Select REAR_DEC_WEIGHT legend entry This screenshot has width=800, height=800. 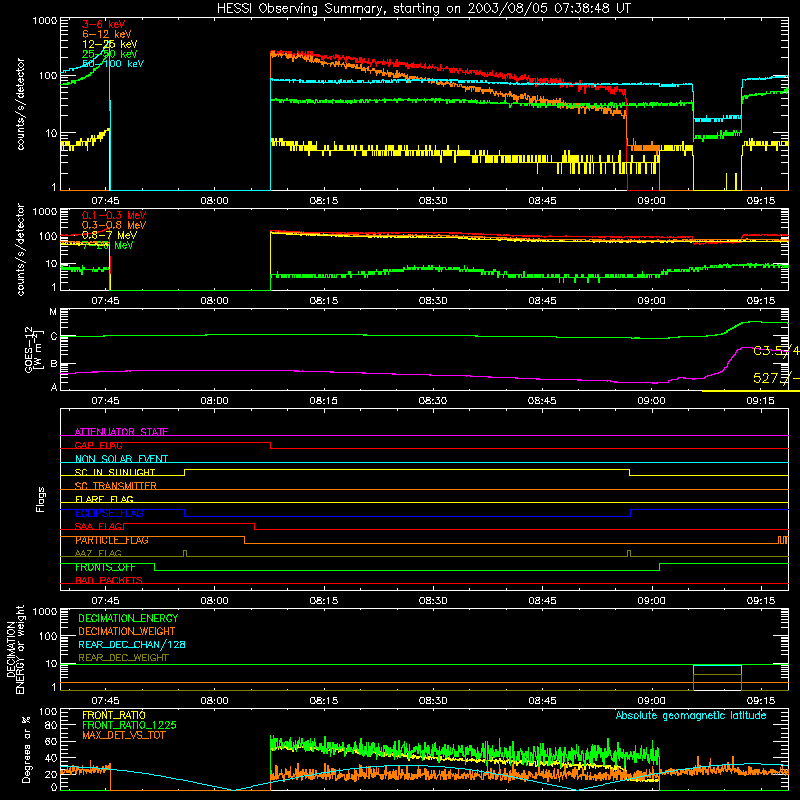[x=123, y=658]
